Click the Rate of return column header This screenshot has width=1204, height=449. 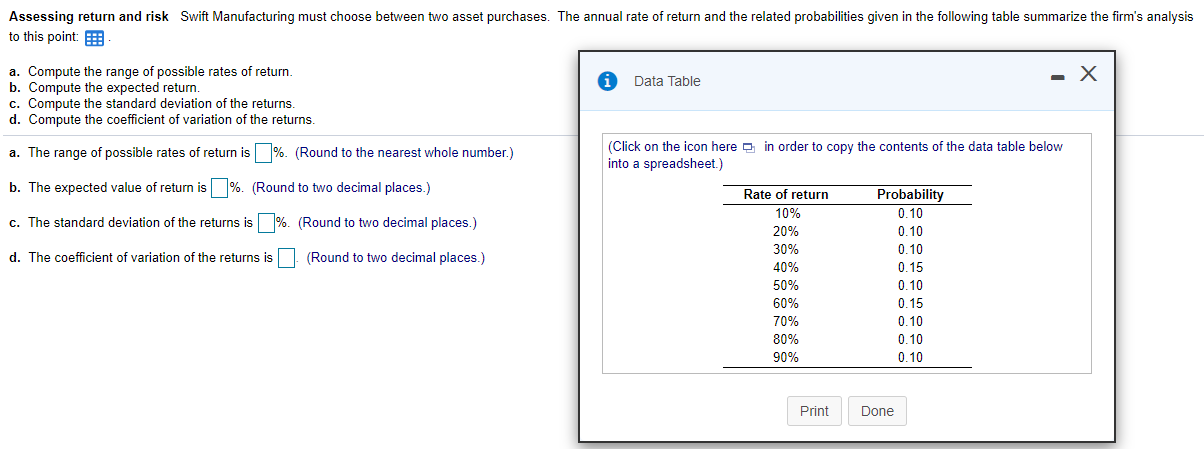click(786, 194)
